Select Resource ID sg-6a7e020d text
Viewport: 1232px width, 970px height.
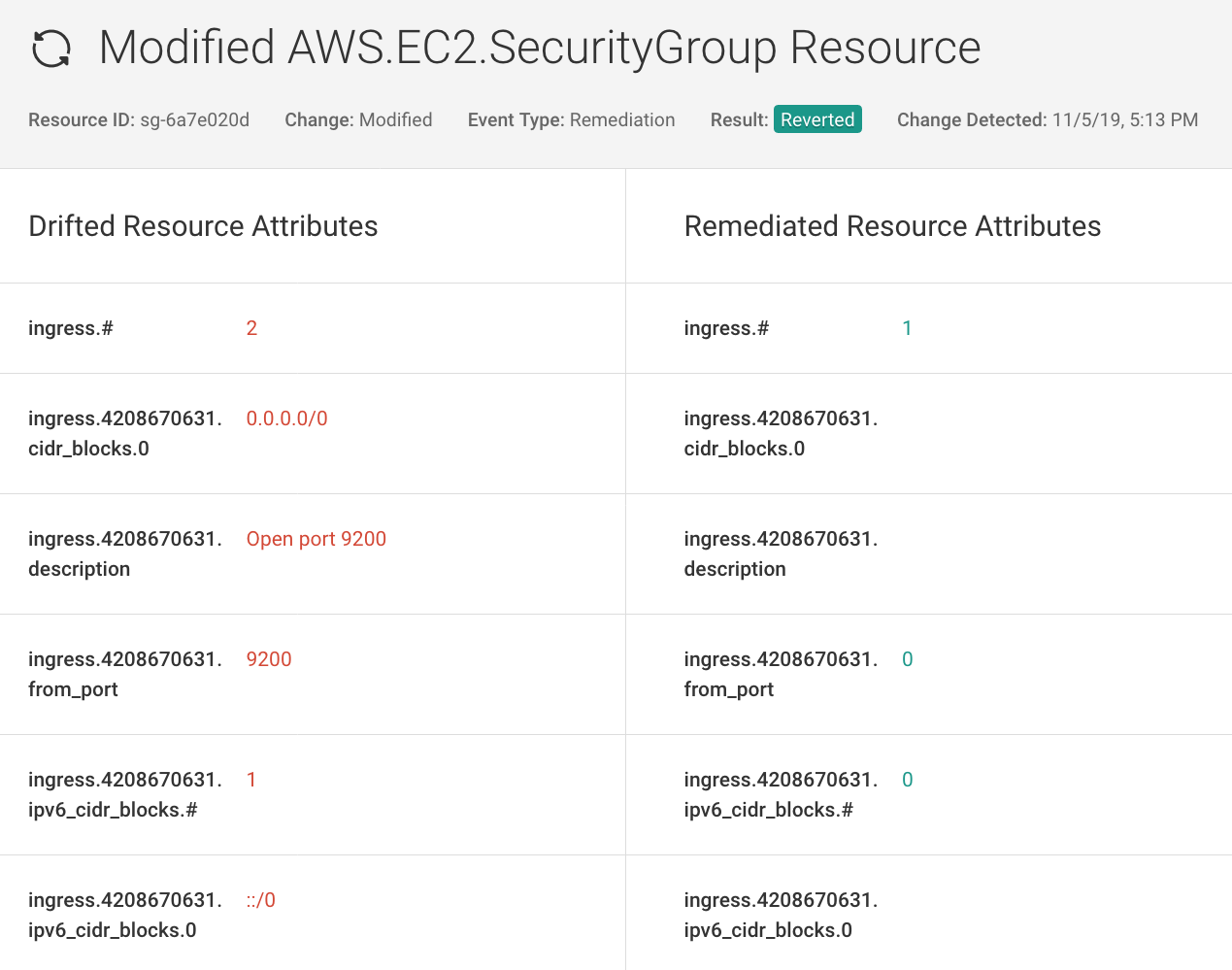pos(139,119)
